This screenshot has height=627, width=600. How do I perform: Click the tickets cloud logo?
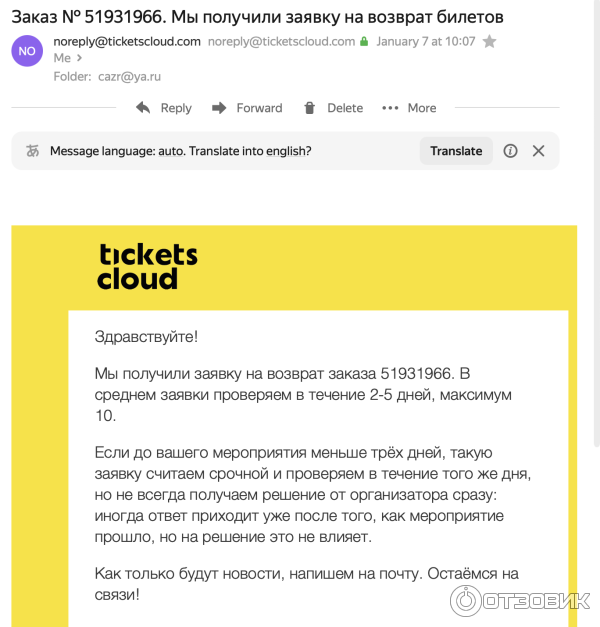point(147,266)
